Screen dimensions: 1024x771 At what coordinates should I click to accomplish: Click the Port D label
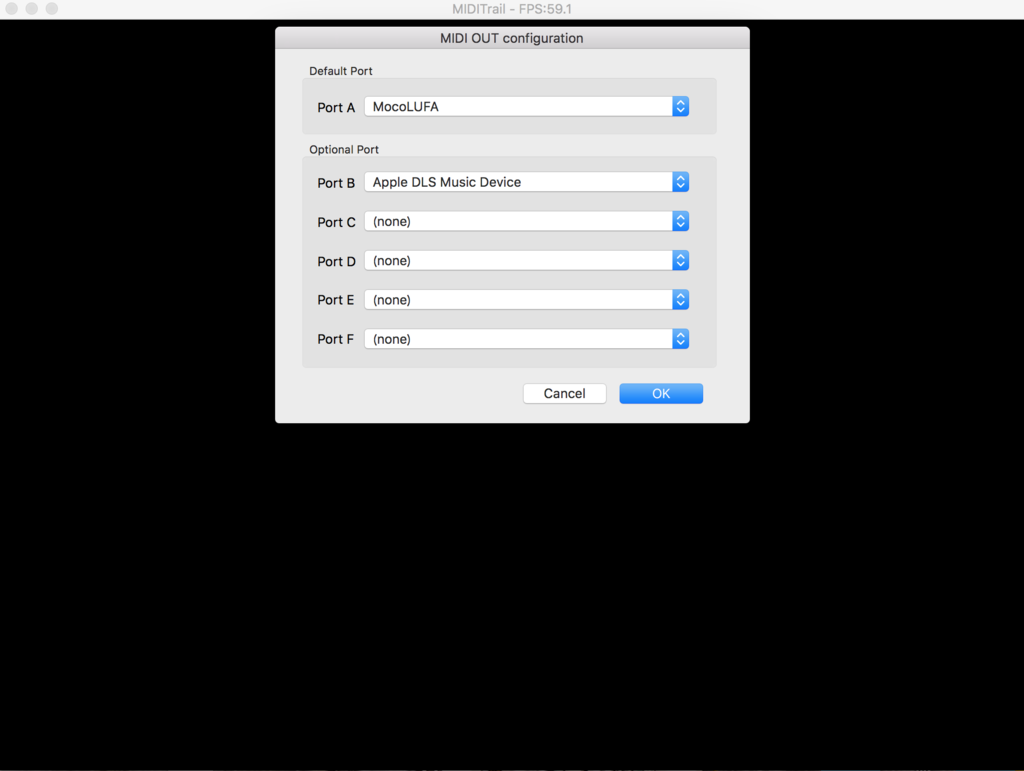click(x=336, y=262)
